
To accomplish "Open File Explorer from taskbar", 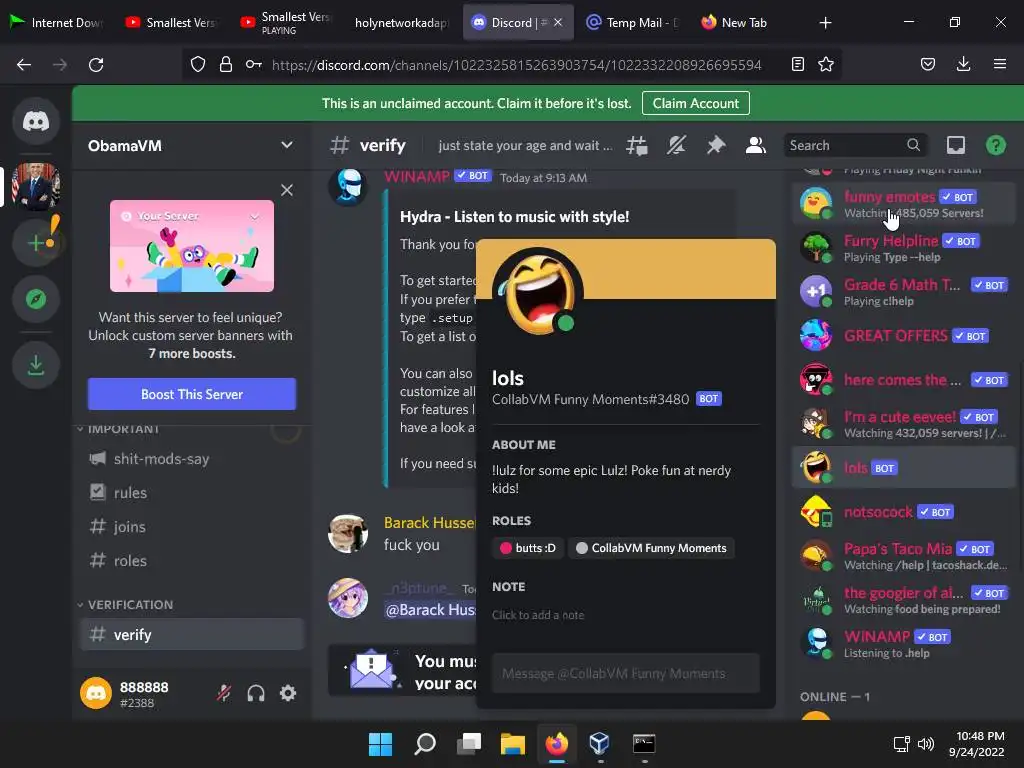I will click(x=513, y=743).
